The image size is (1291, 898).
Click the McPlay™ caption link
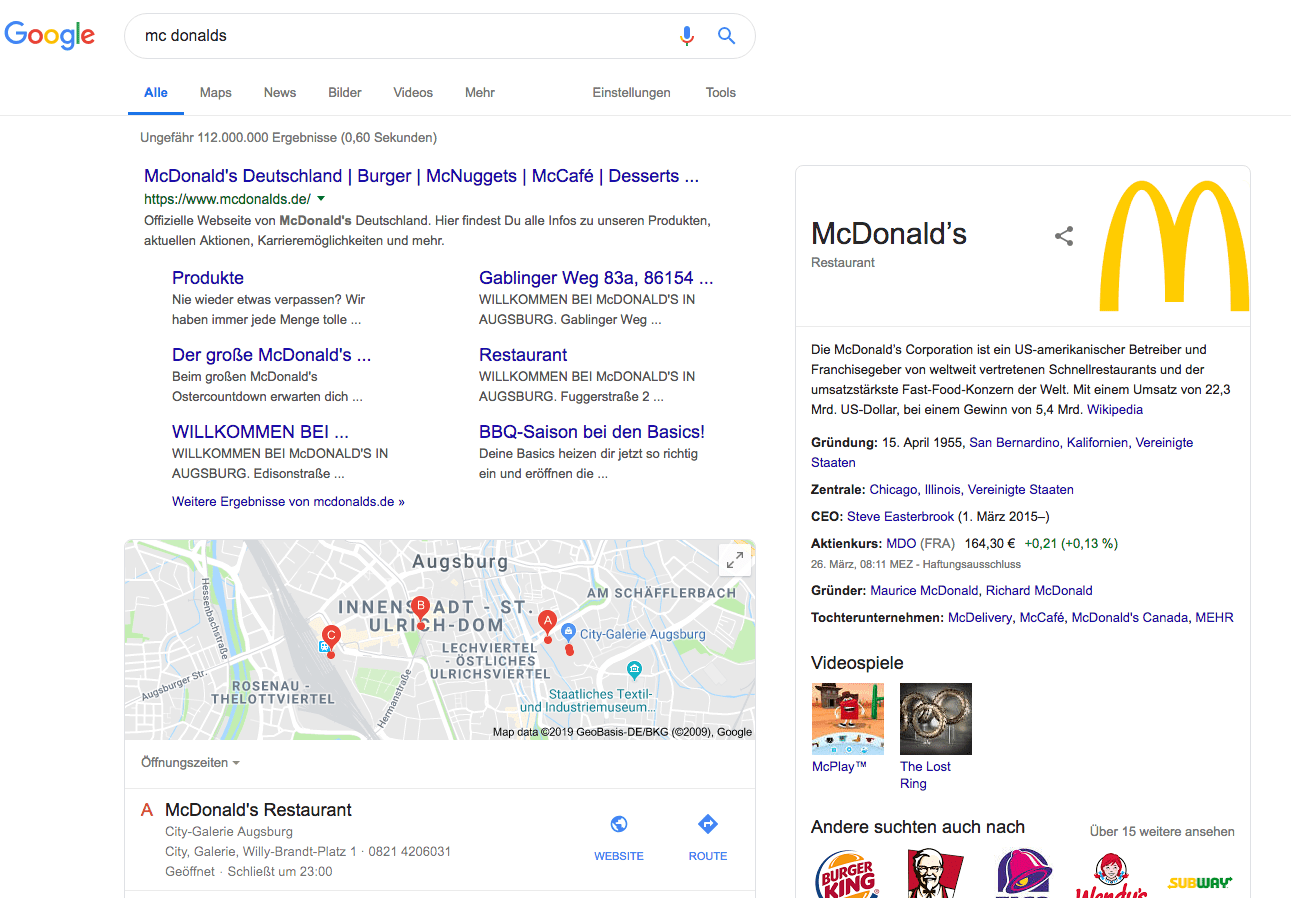[839, 767]
